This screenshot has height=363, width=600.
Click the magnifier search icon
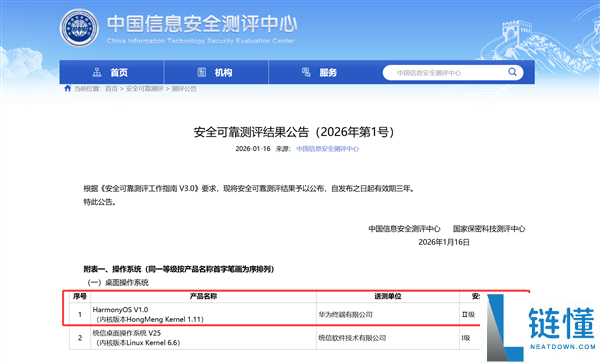[512, 72]
